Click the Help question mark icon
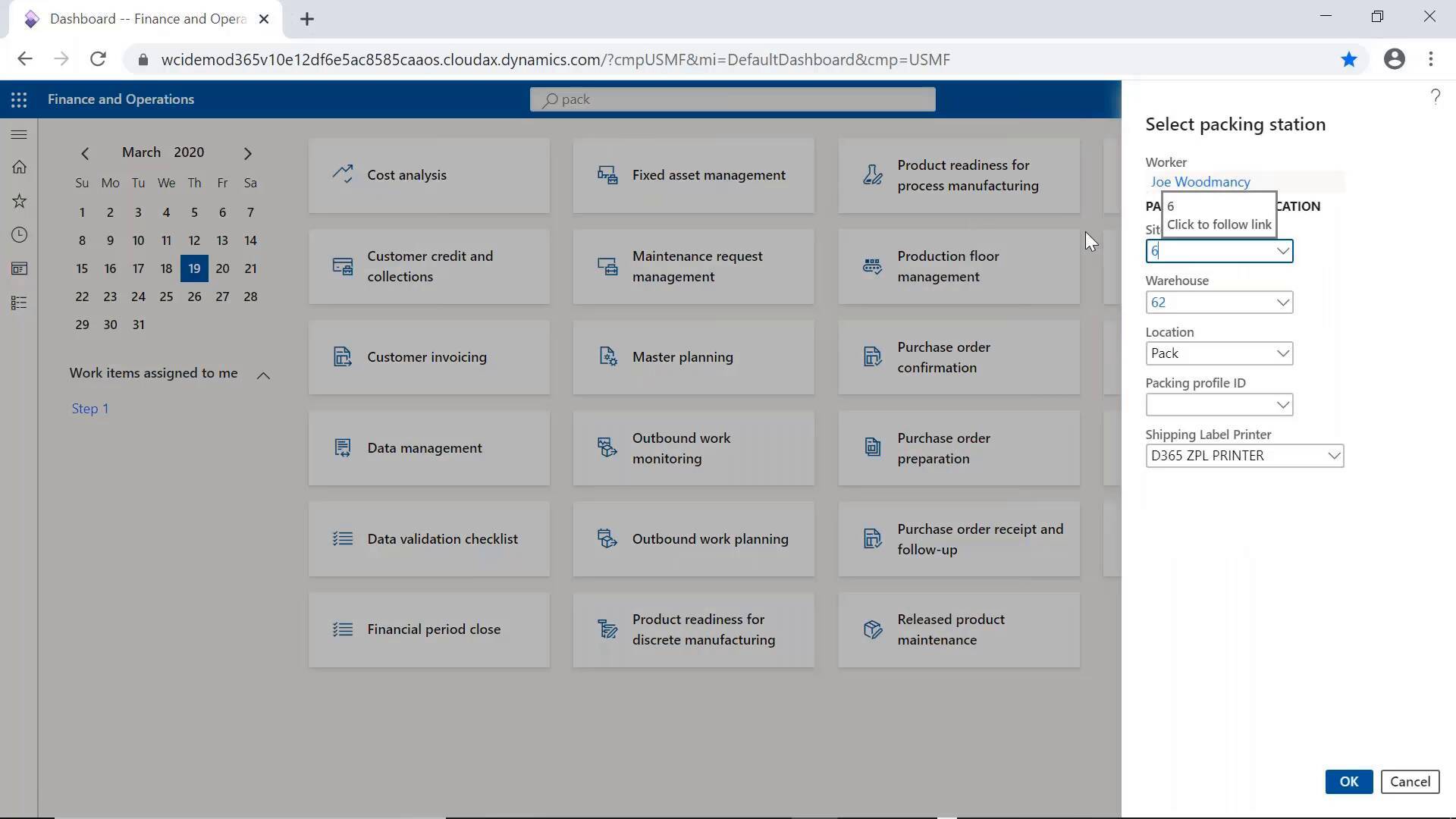 tap(1435, 97)
